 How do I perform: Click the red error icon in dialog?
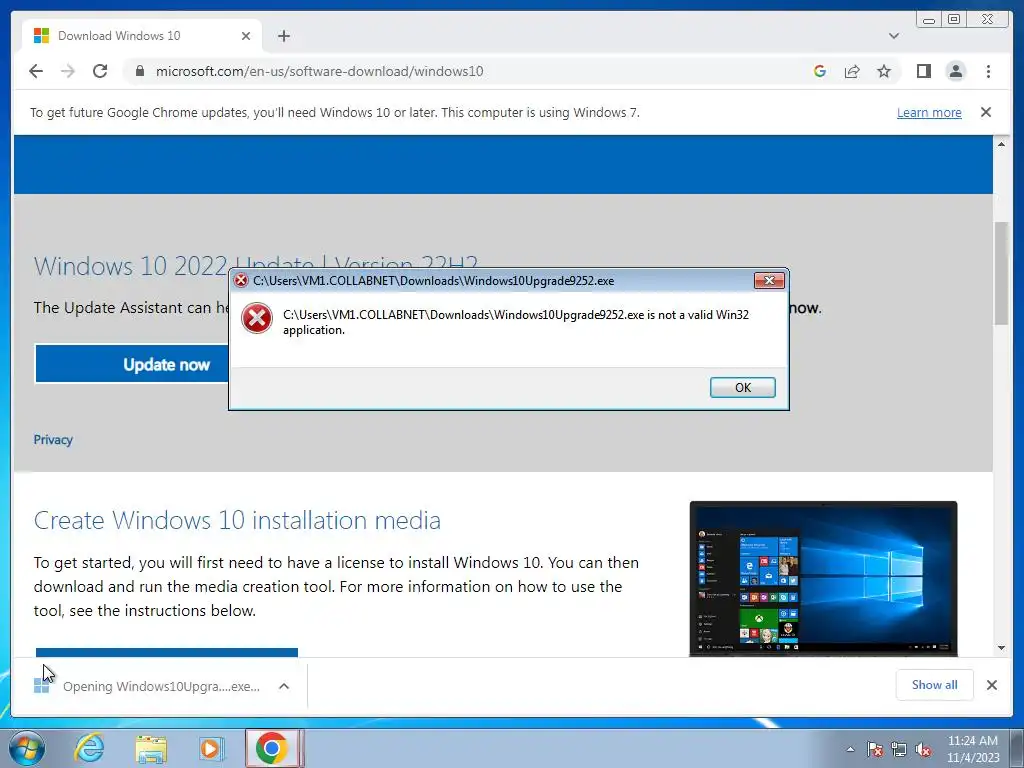(257, 319)
